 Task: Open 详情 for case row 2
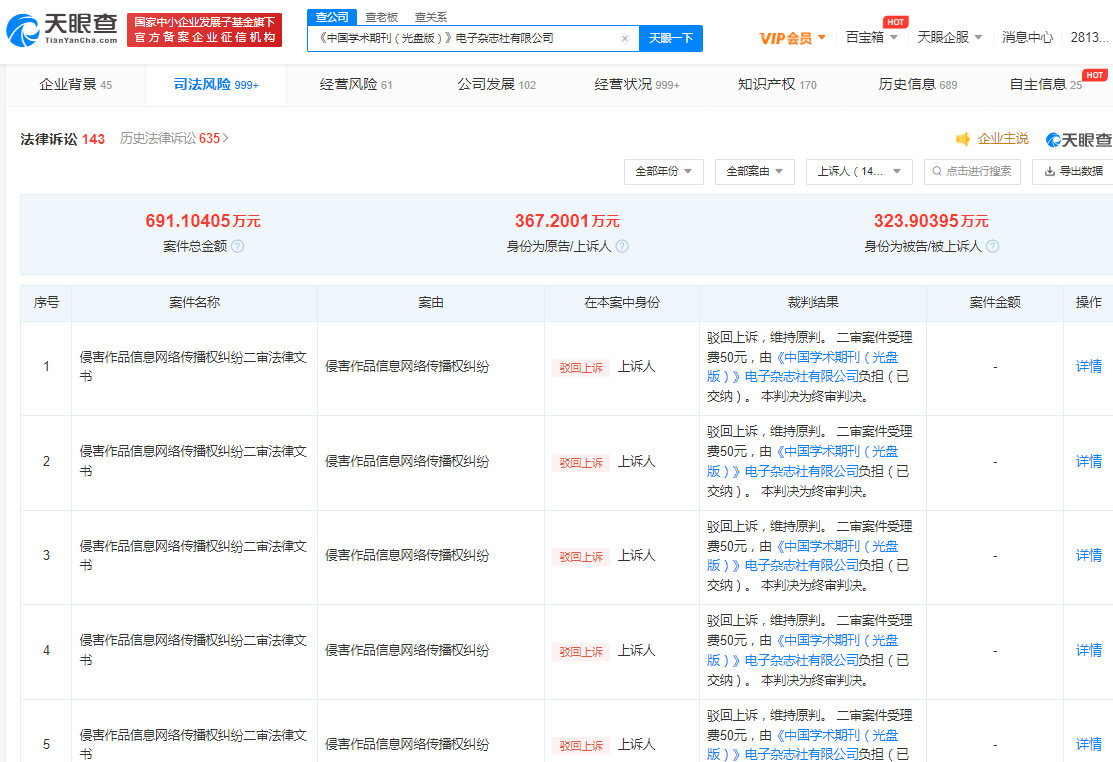1088,461
